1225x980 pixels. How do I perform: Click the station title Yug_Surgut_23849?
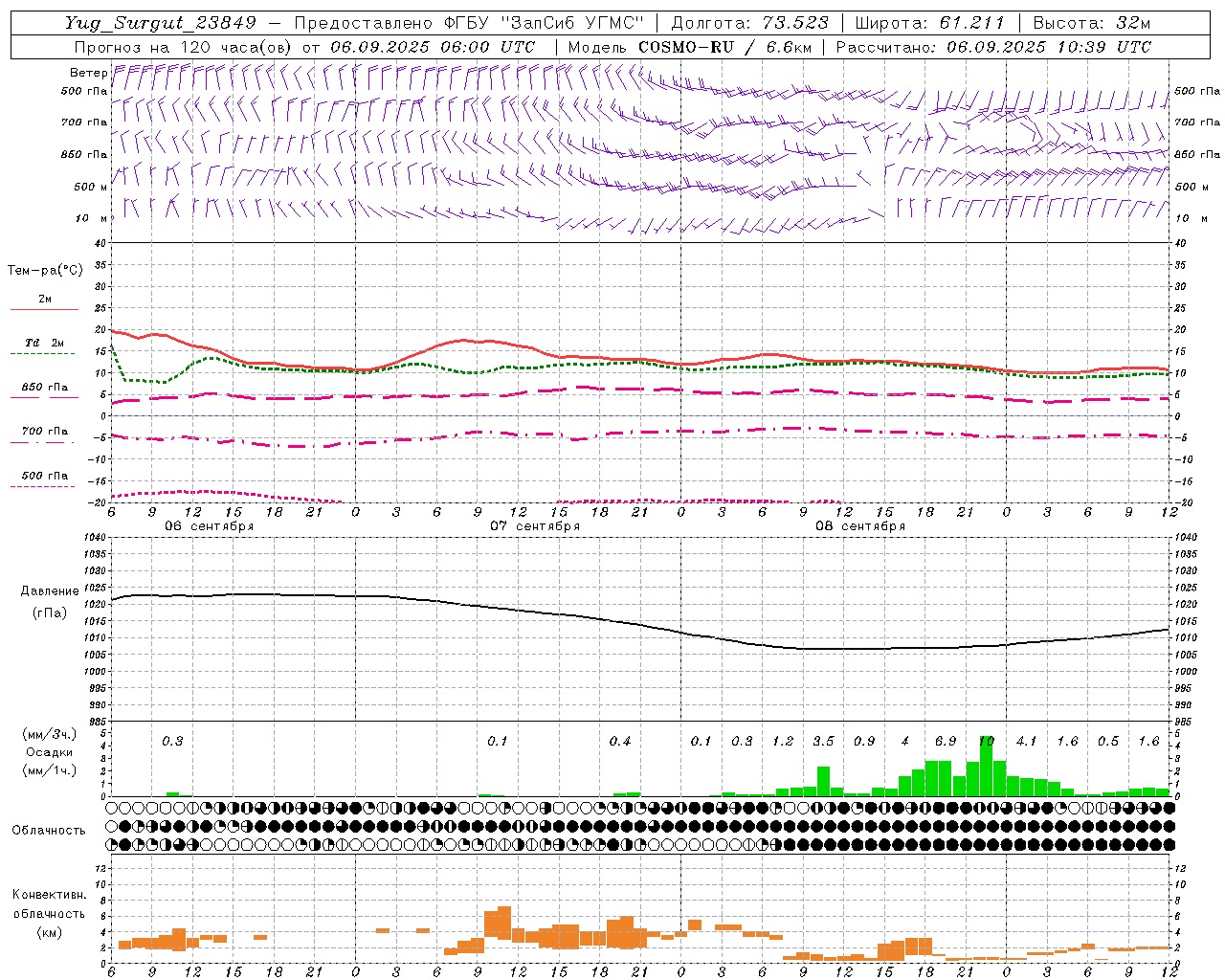(161, 23)
